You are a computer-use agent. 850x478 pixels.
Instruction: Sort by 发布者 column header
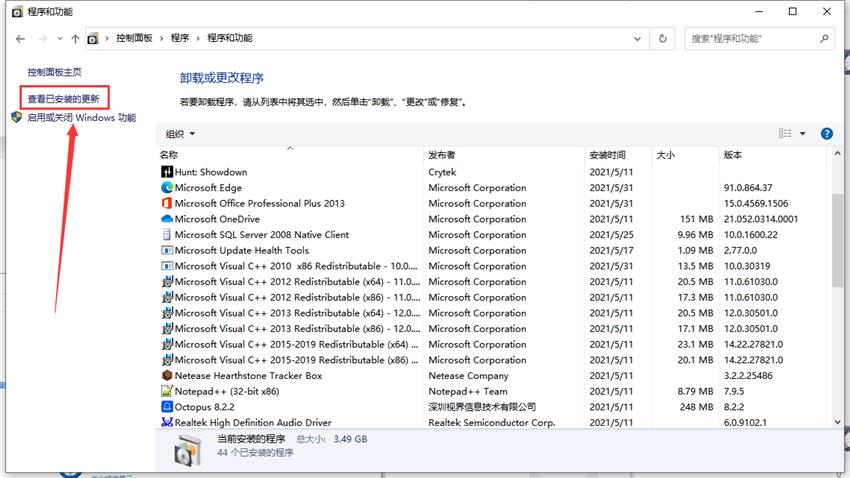pyautogui.click(x=504, y=155)
